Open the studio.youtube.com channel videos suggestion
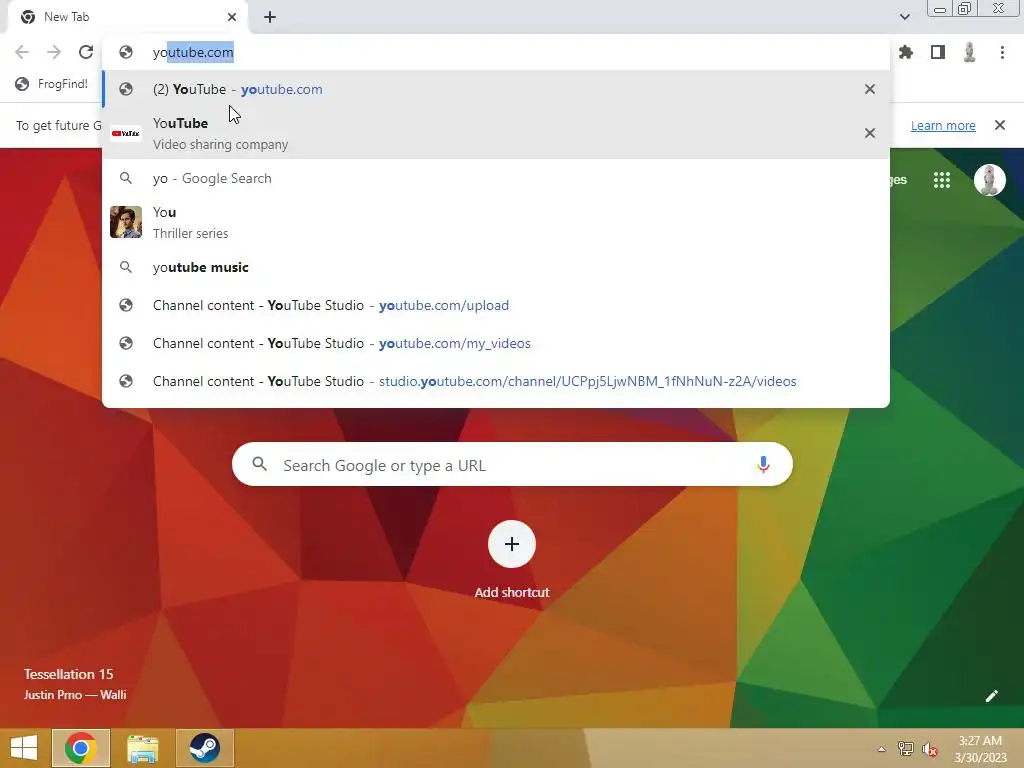This screenshot has height=768, width=1024. point(496,381)
